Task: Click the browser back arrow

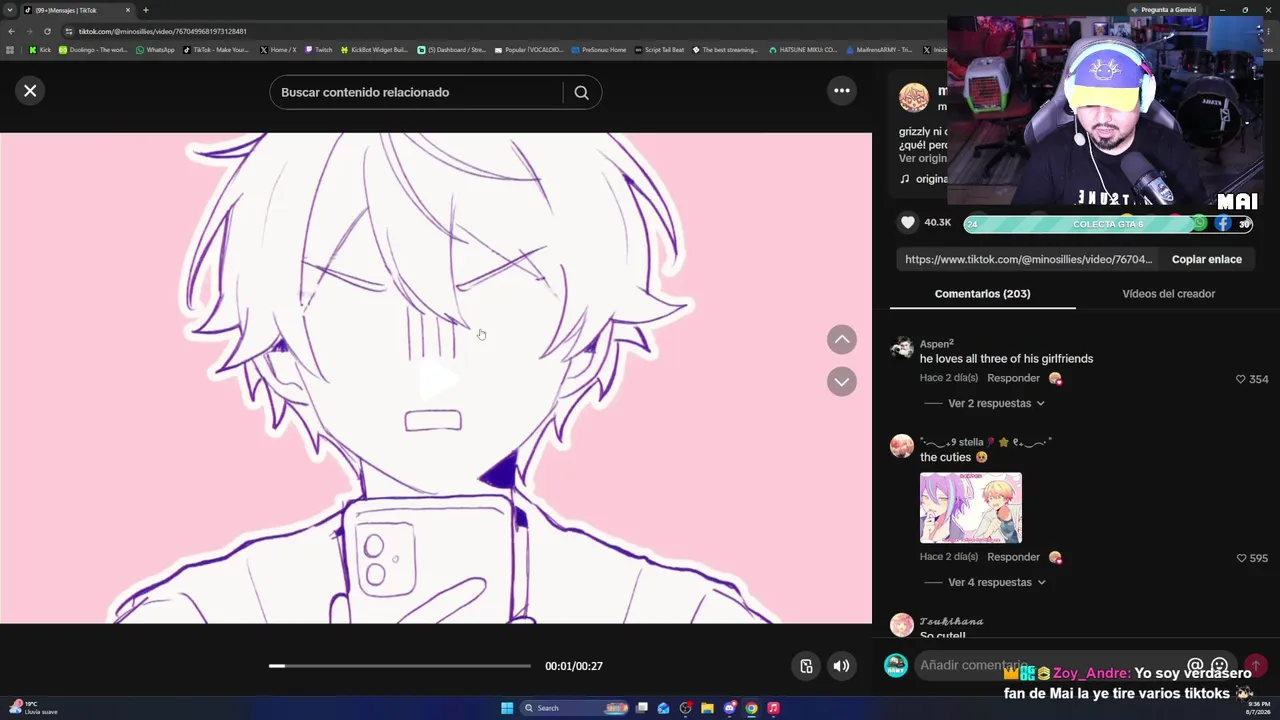Action: (11, 31)
